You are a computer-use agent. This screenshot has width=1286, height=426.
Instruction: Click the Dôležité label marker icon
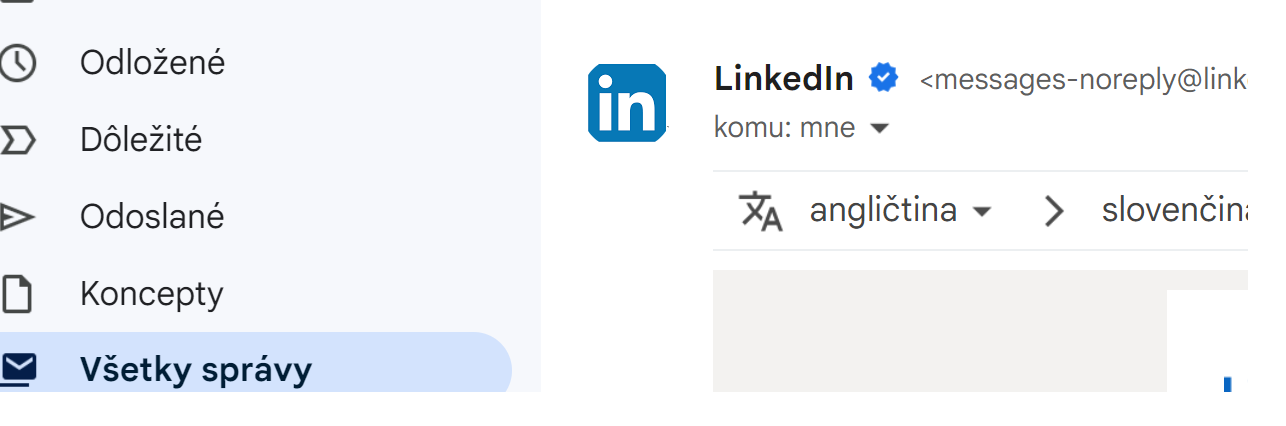17,140
